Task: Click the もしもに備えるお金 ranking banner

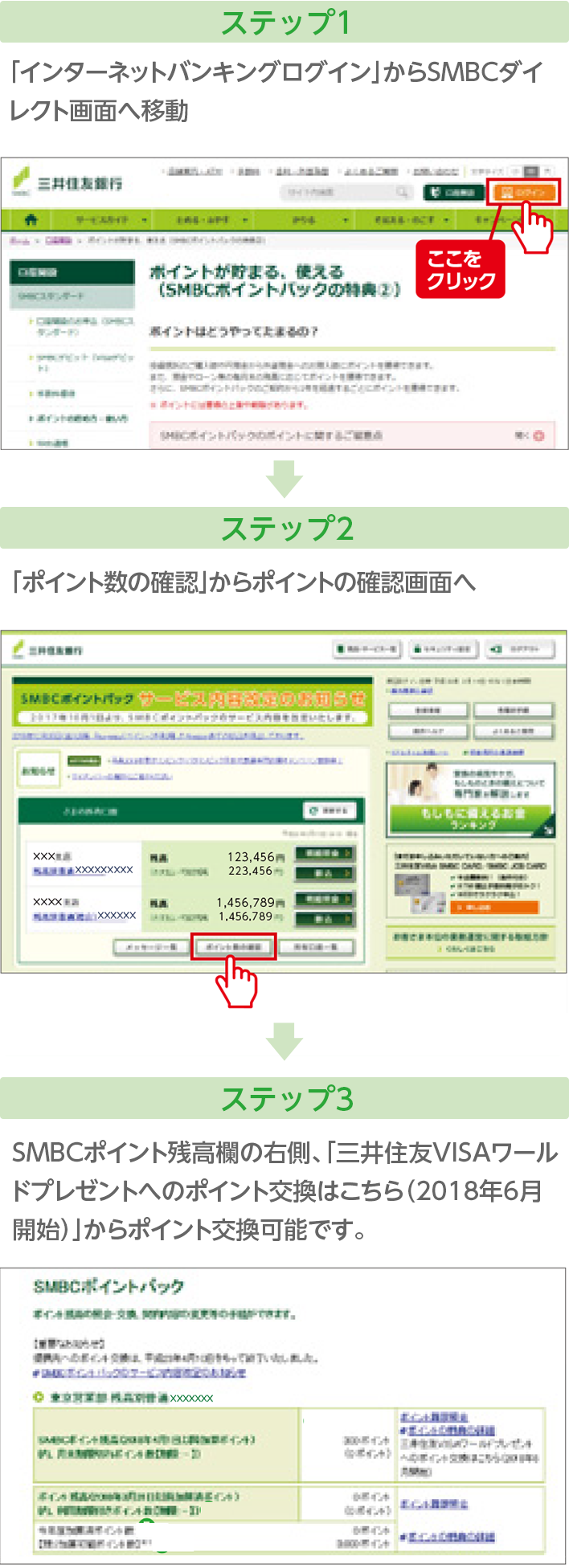Action: [x=470, y=798]
